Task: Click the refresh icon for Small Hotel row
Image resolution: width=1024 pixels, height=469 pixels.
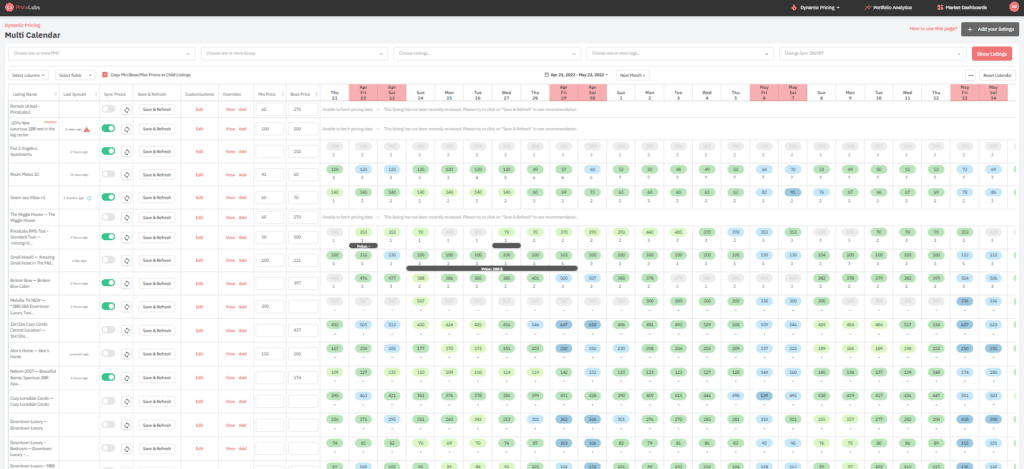Action: pyautogui.click(x=127, y=260)
